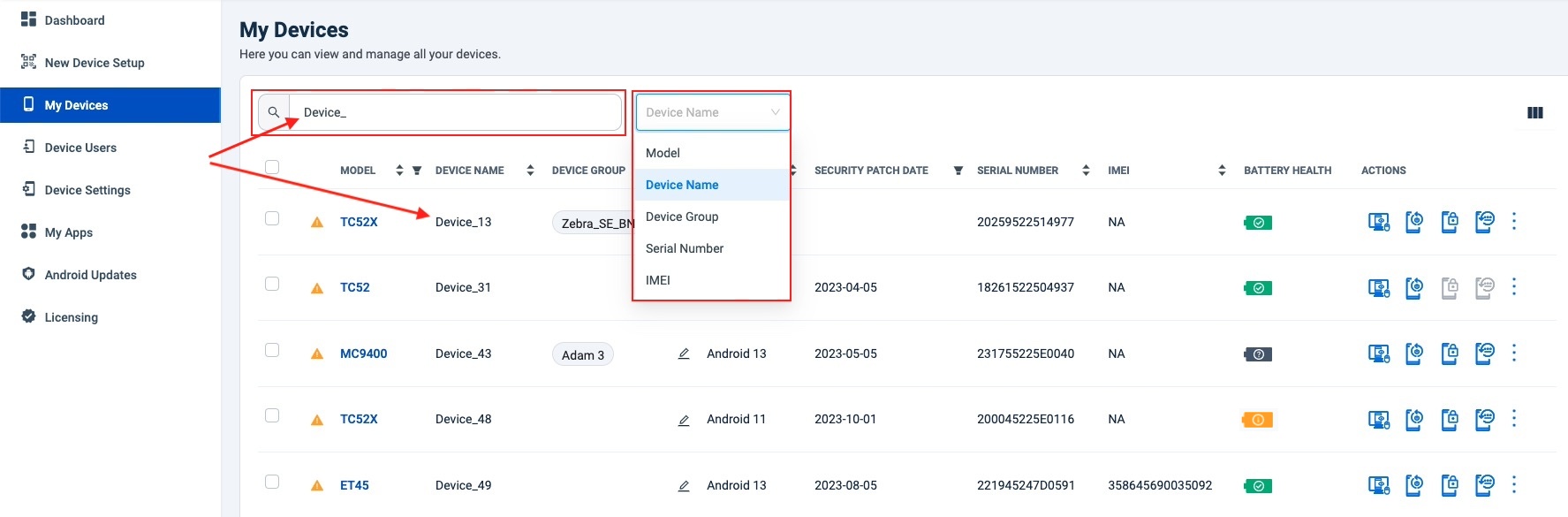
Task: Click the lock device icon for Device_43
Action: click(1449, 354)
